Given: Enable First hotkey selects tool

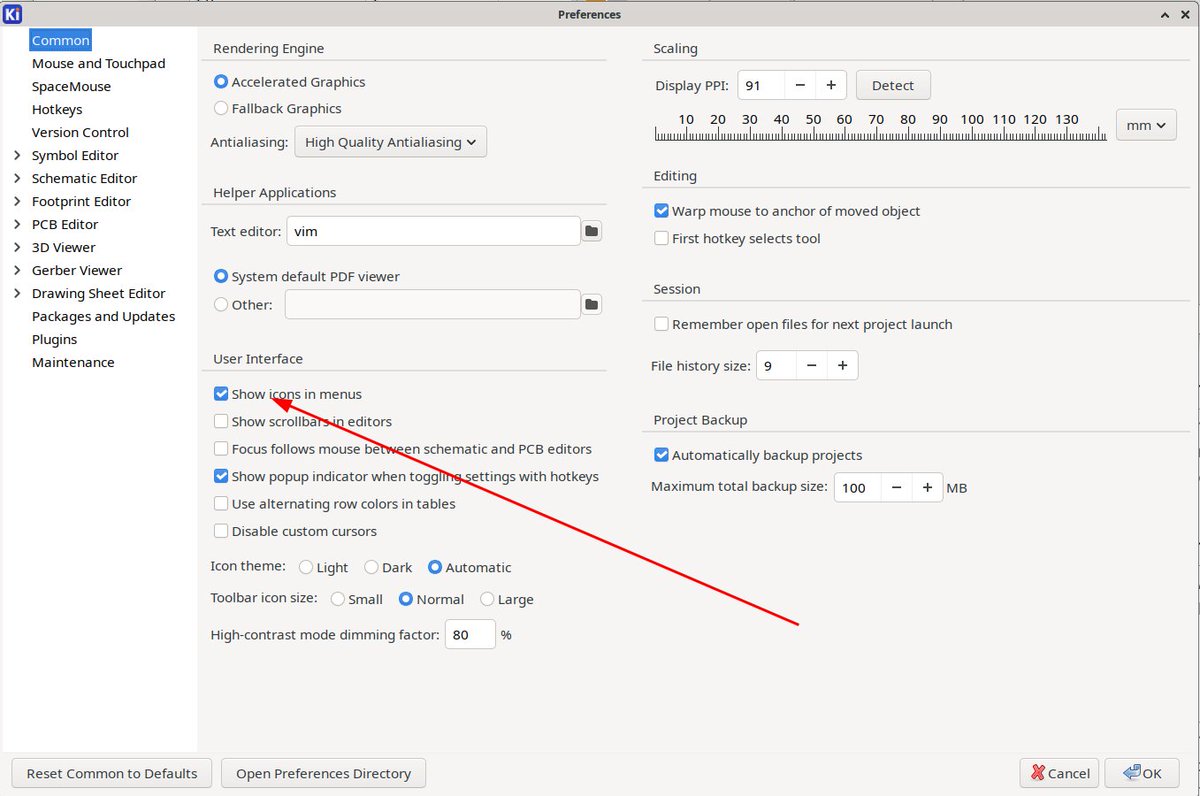Looking at the screenshot, I should (x=661, y=238).
